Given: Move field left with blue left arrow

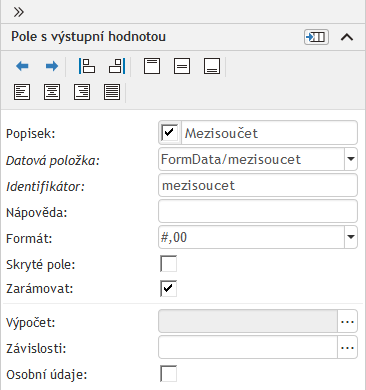Looking at the screenshot, I should click(22, 66).
